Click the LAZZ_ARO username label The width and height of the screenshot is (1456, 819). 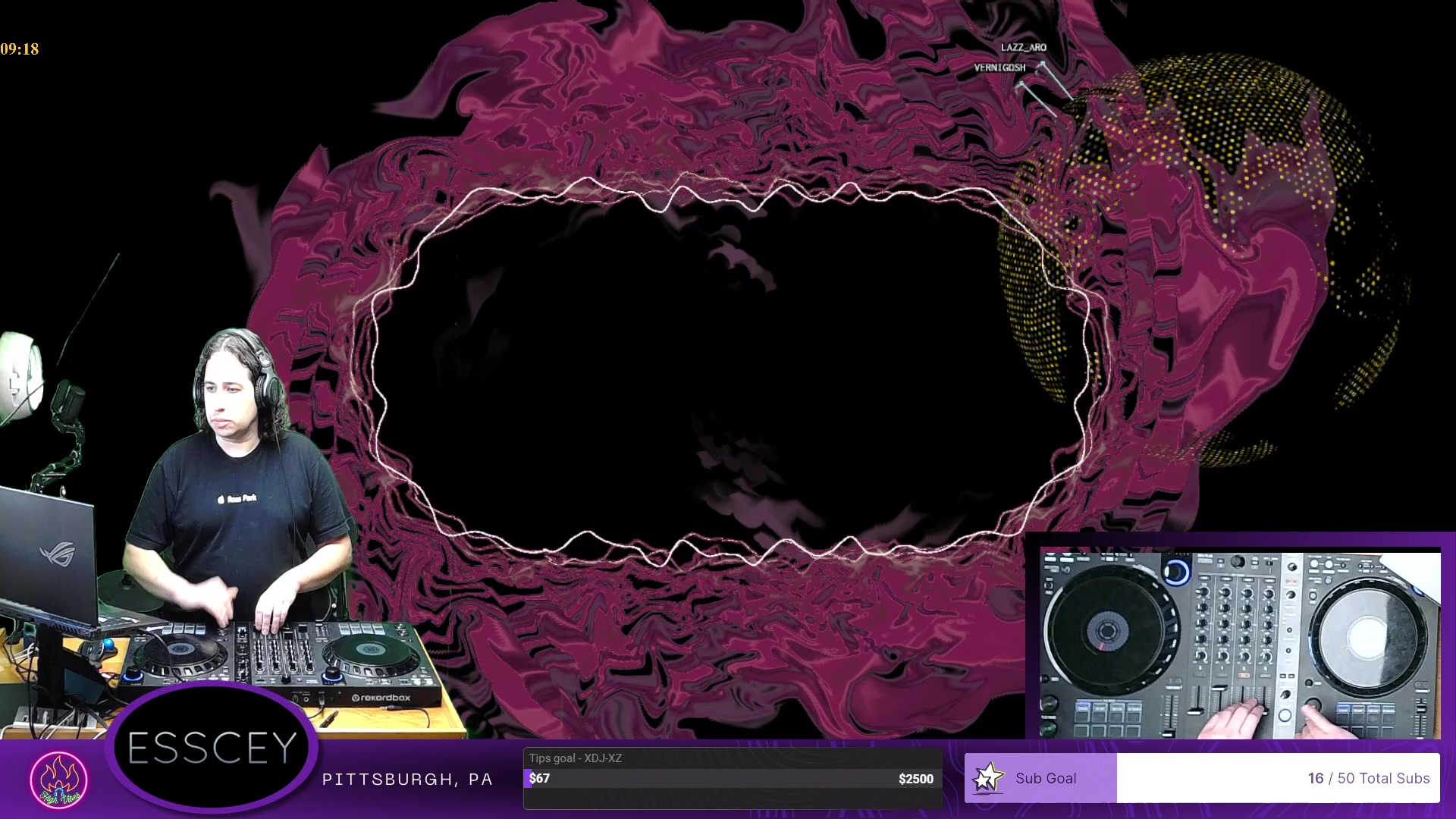1023,47
